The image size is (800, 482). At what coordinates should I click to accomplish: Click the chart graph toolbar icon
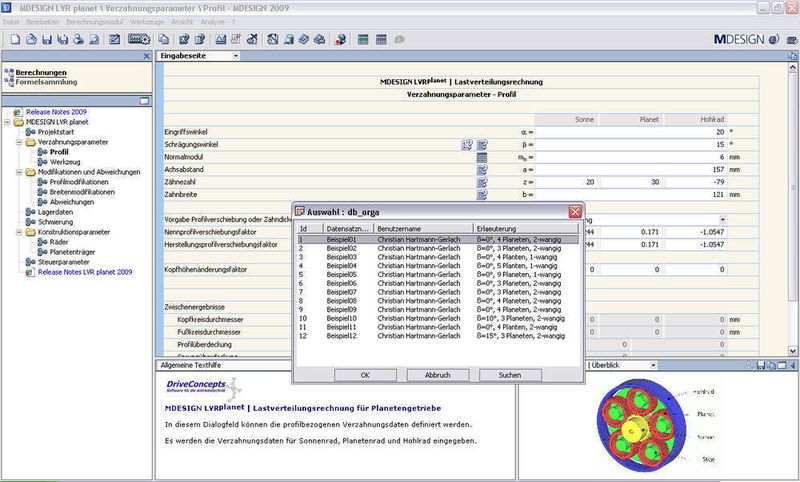(220, 39)
